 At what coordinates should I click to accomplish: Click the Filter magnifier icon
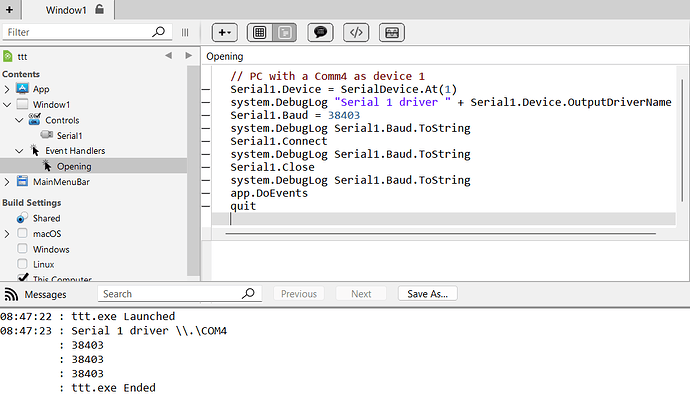click(x=159, y=32)
